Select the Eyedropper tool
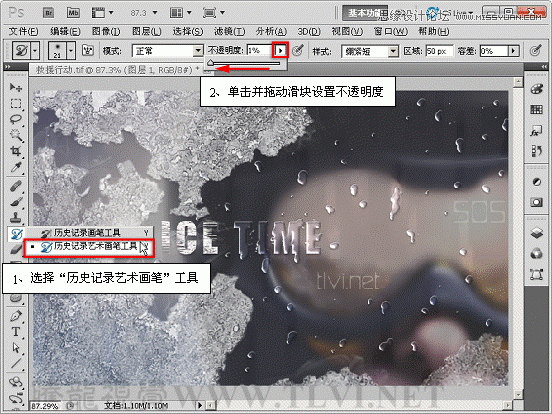 click(x=15, y=167)
